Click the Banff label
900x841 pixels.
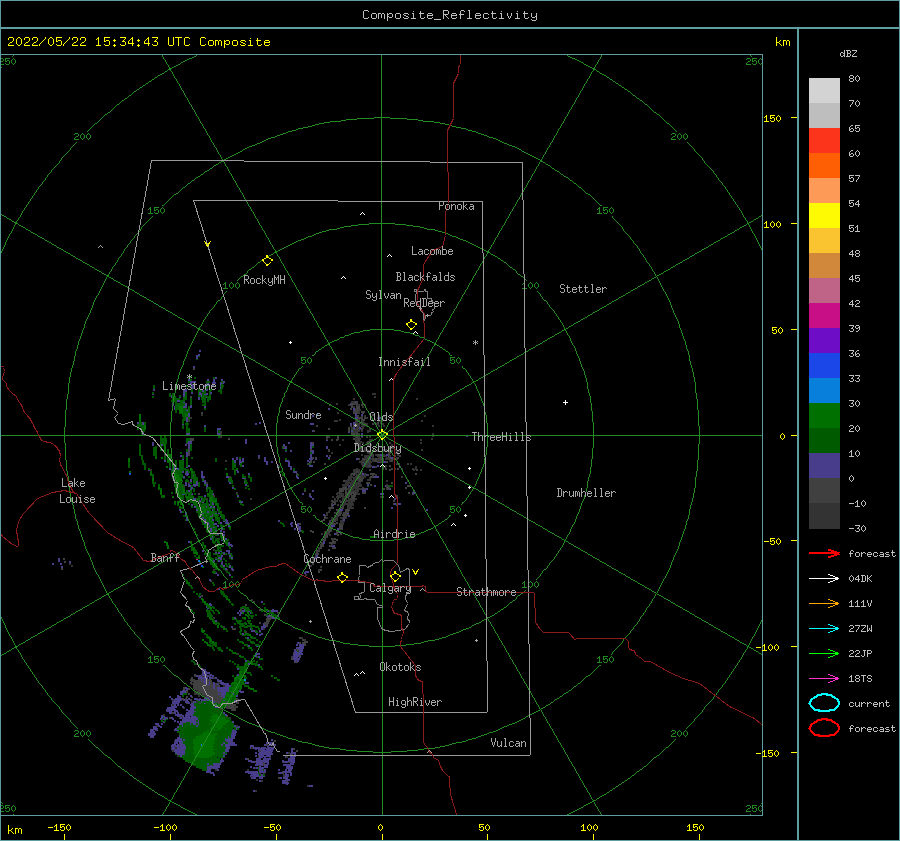tap(165, 557)
